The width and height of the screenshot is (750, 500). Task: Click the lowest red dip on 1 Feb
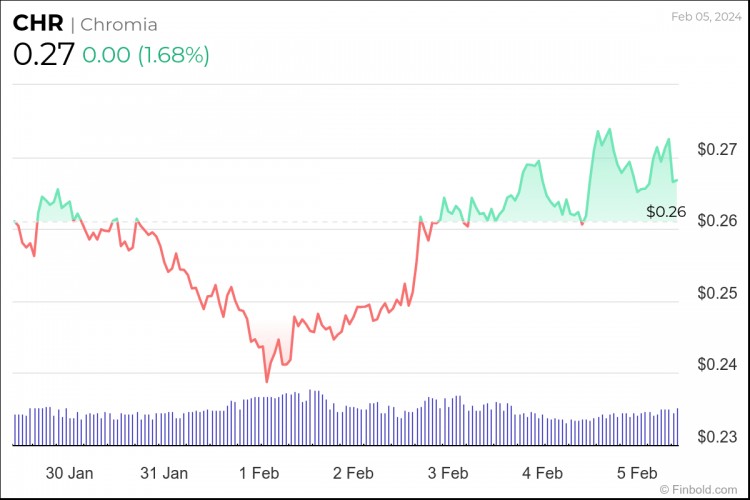click(x=266, y=381)
